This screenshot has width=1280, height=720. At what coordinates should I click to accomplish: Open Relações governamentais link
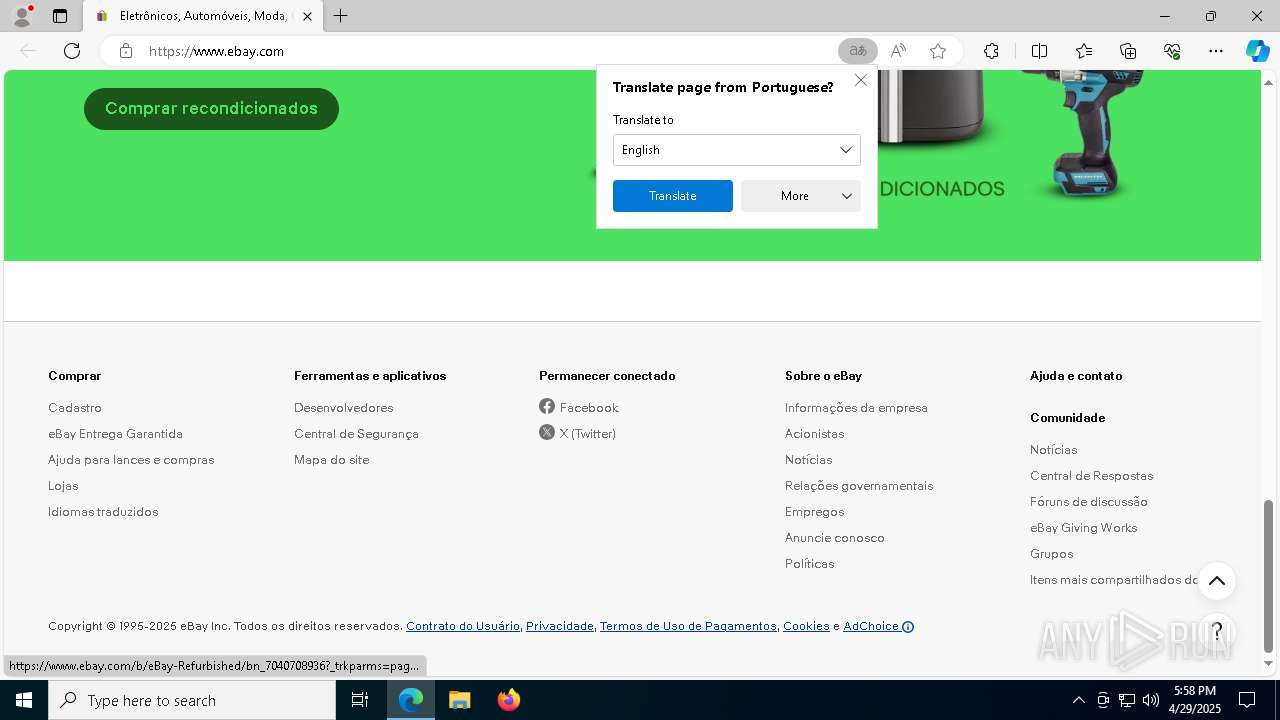point(859,485)
